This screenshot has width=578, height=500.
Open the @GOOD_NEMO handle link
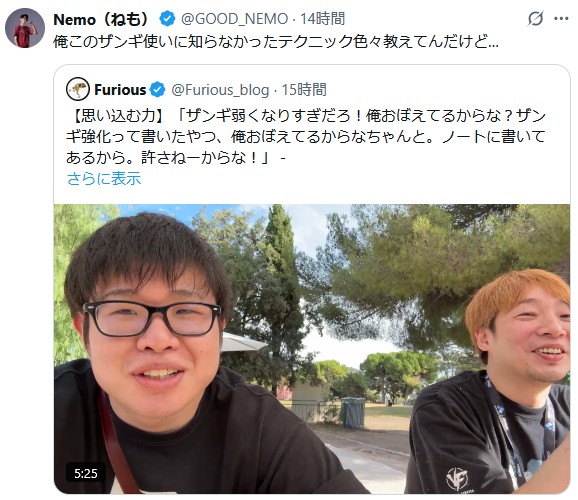click(x=234, y=19)
